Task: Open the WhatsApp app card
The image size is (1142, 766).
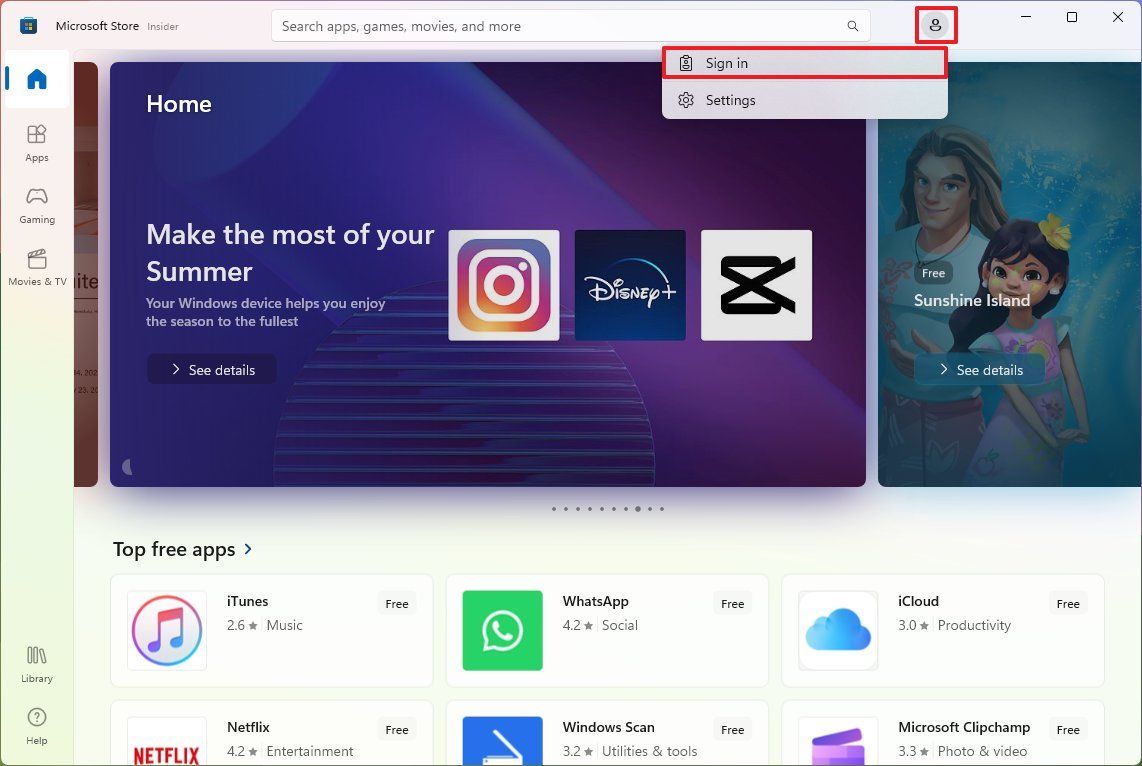Action: tap(607, 631)
